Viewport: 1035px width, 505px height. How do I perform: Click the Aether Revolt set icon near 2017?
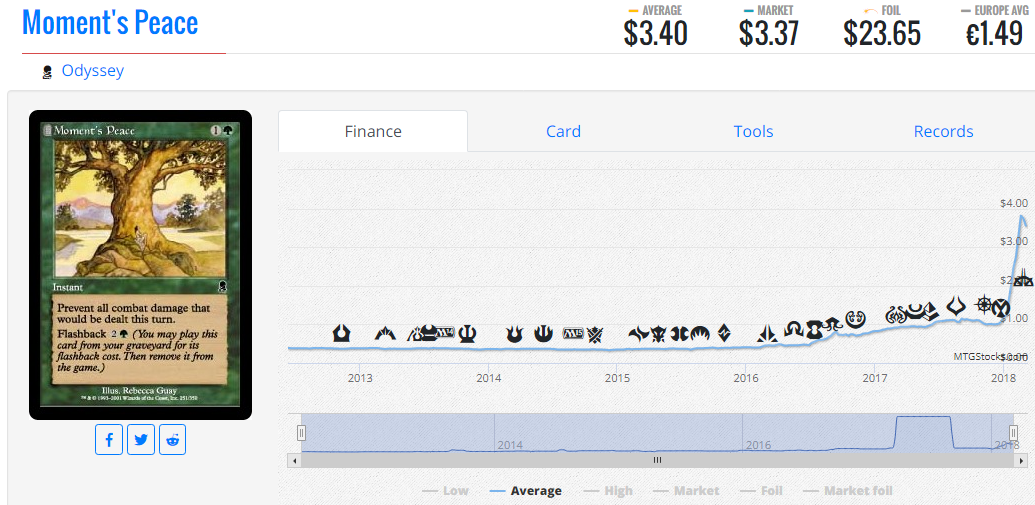tap(895, 315)
